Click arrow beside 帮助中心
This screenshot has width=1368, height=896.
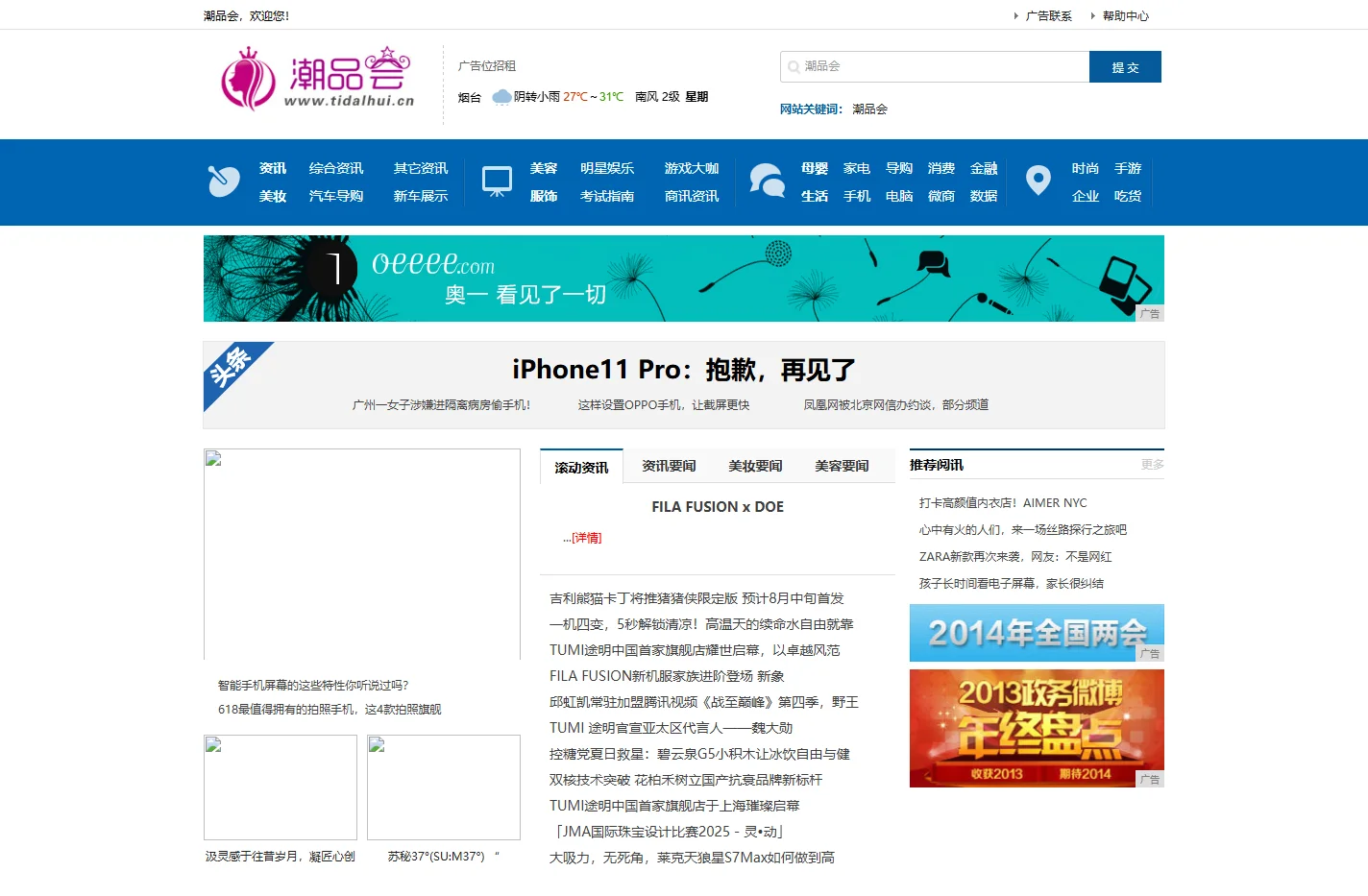pyautogui.click(x=1093, y=16)
